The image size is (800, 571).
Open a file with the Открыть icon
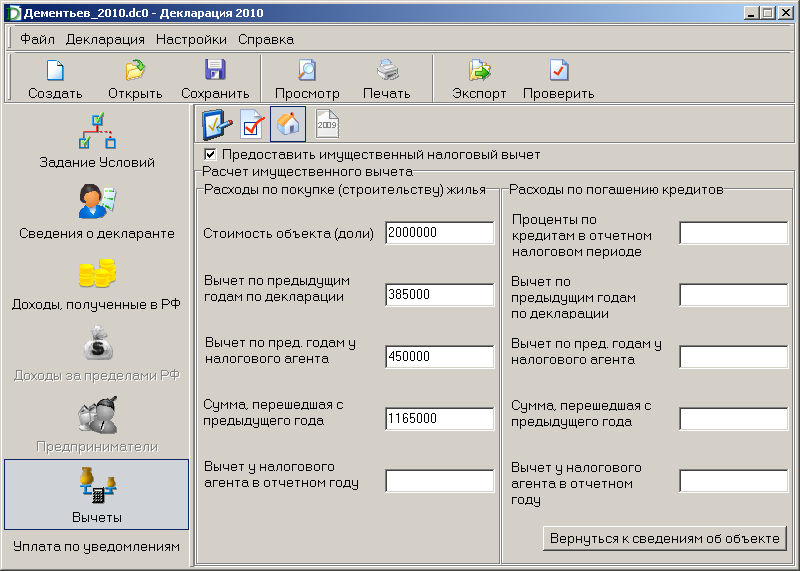coord(135,72)
